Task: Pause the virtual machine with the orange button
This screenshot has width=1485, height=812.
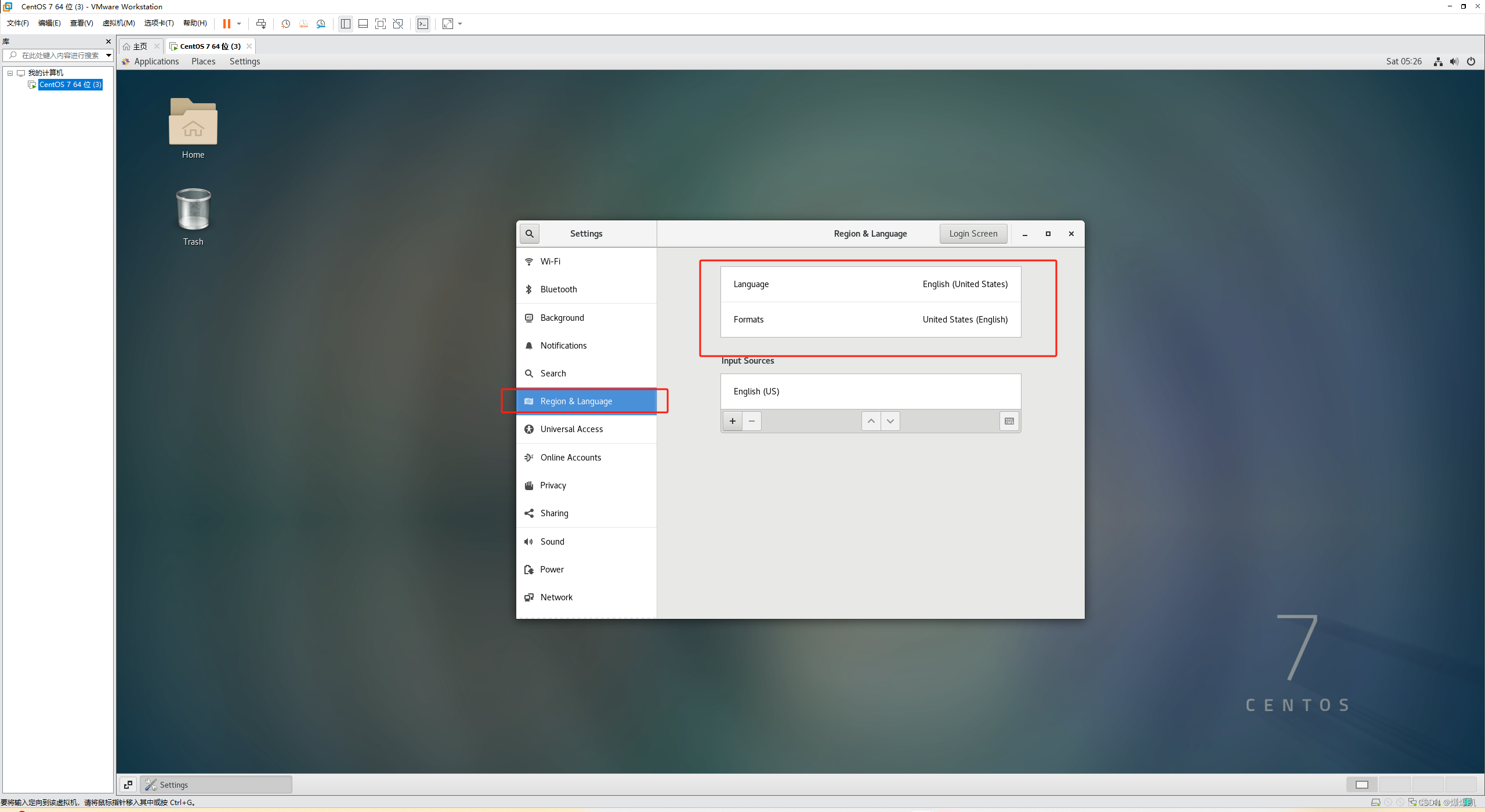Action: [x=227, y=24]
